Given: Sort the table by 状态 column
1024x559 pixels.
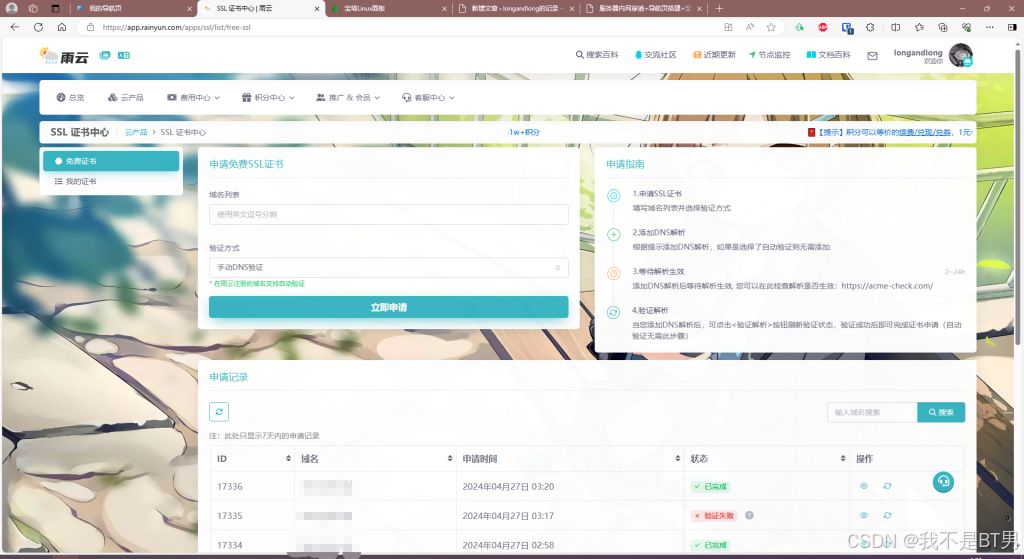Looking at the screenshot, I should pyautogui.click(x=842, y=458).
